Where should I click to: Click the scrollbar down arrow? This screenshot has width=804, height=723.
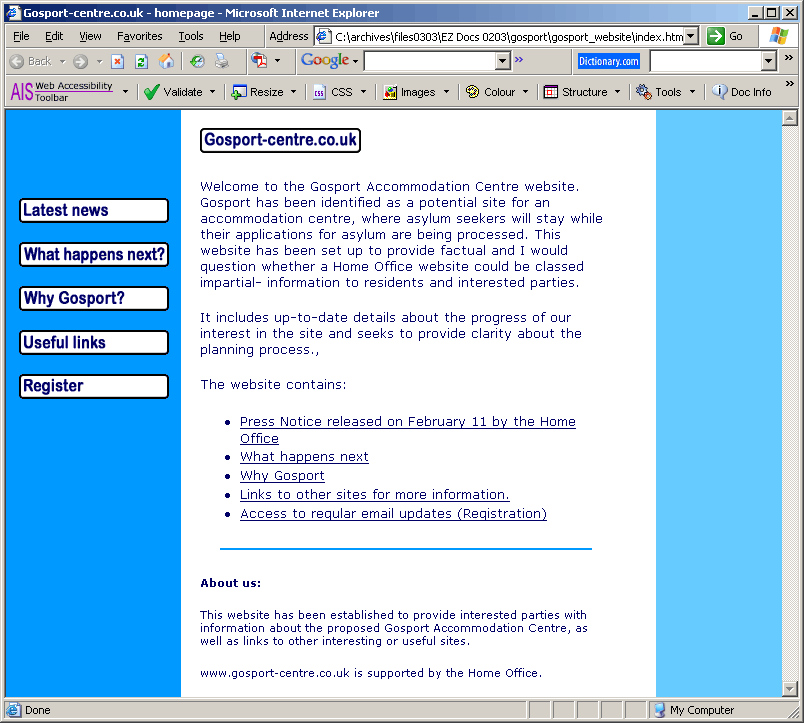point(790,689)
